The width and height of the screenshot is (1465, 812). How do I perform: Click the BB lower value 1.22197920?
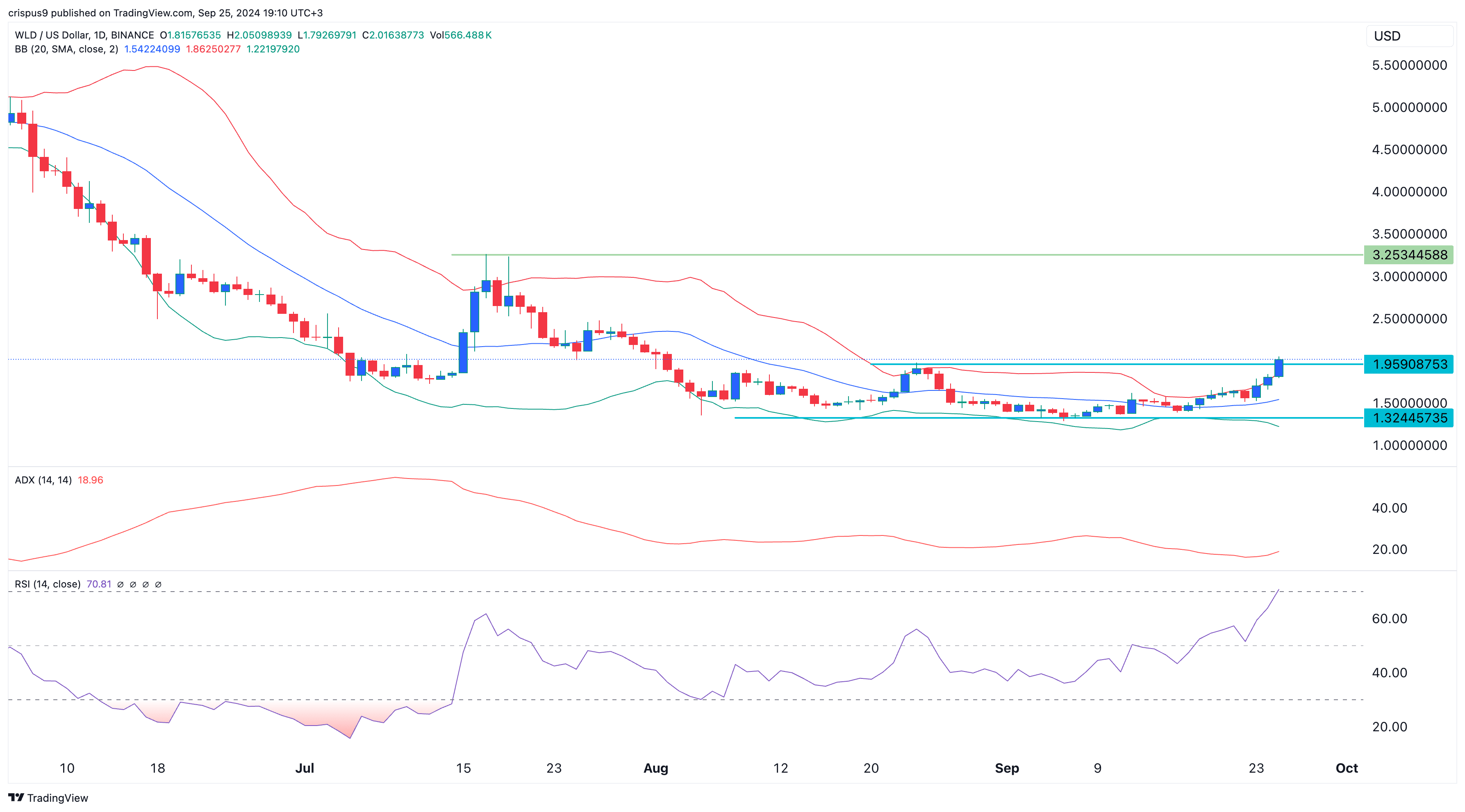click(x=273, y=50)
